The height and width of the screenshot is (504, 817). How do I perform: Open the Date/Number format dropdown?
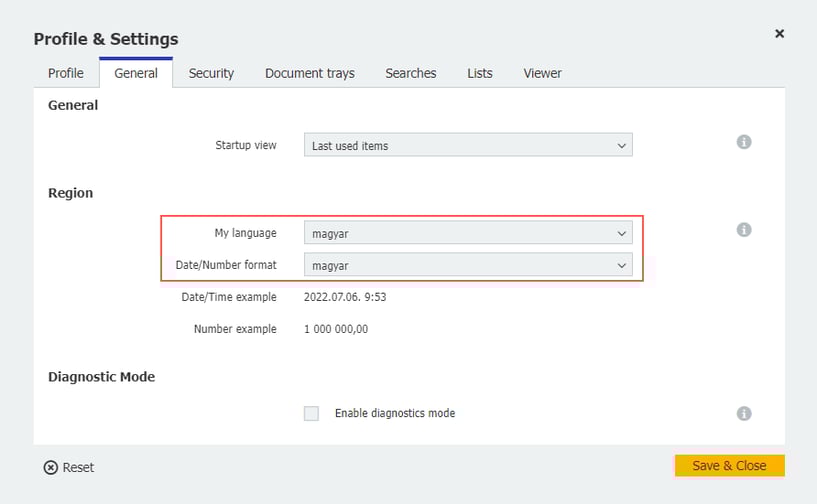(468, 265)
